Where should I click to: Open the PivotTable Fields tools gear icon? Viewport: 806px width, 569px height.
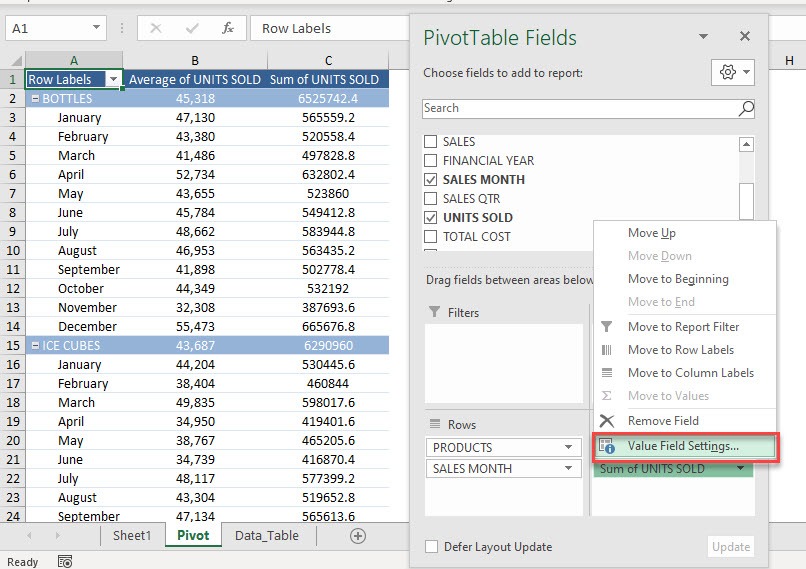733,72
